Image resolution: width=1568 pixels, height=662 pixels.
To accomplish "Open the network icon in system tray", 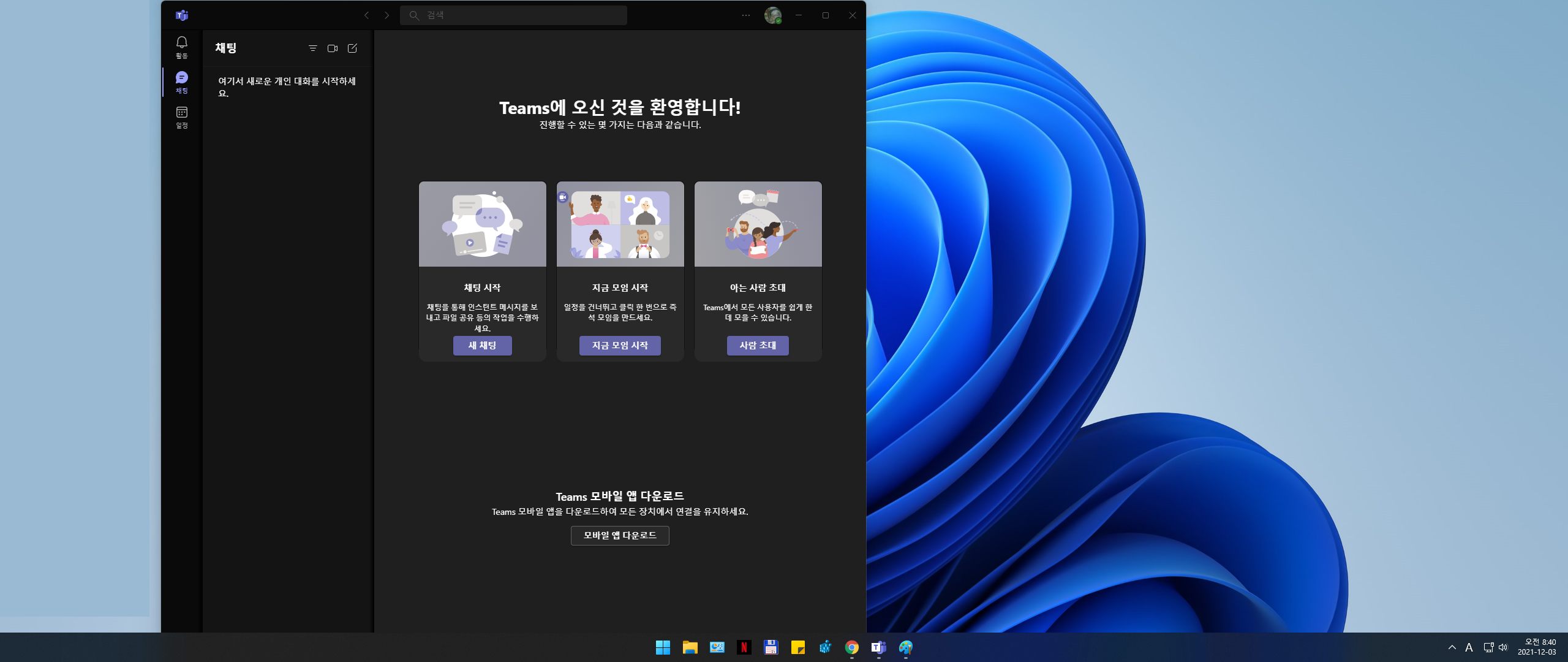I will [x=1489, y=647].
